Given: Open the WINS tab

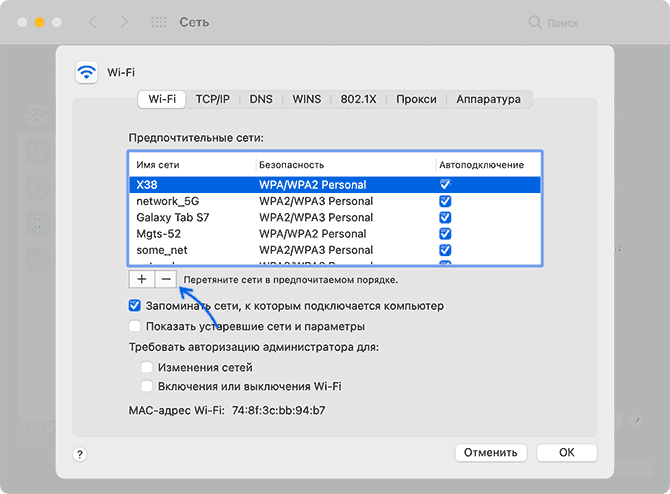Looking at the screenshot, I should click(306, 99).
